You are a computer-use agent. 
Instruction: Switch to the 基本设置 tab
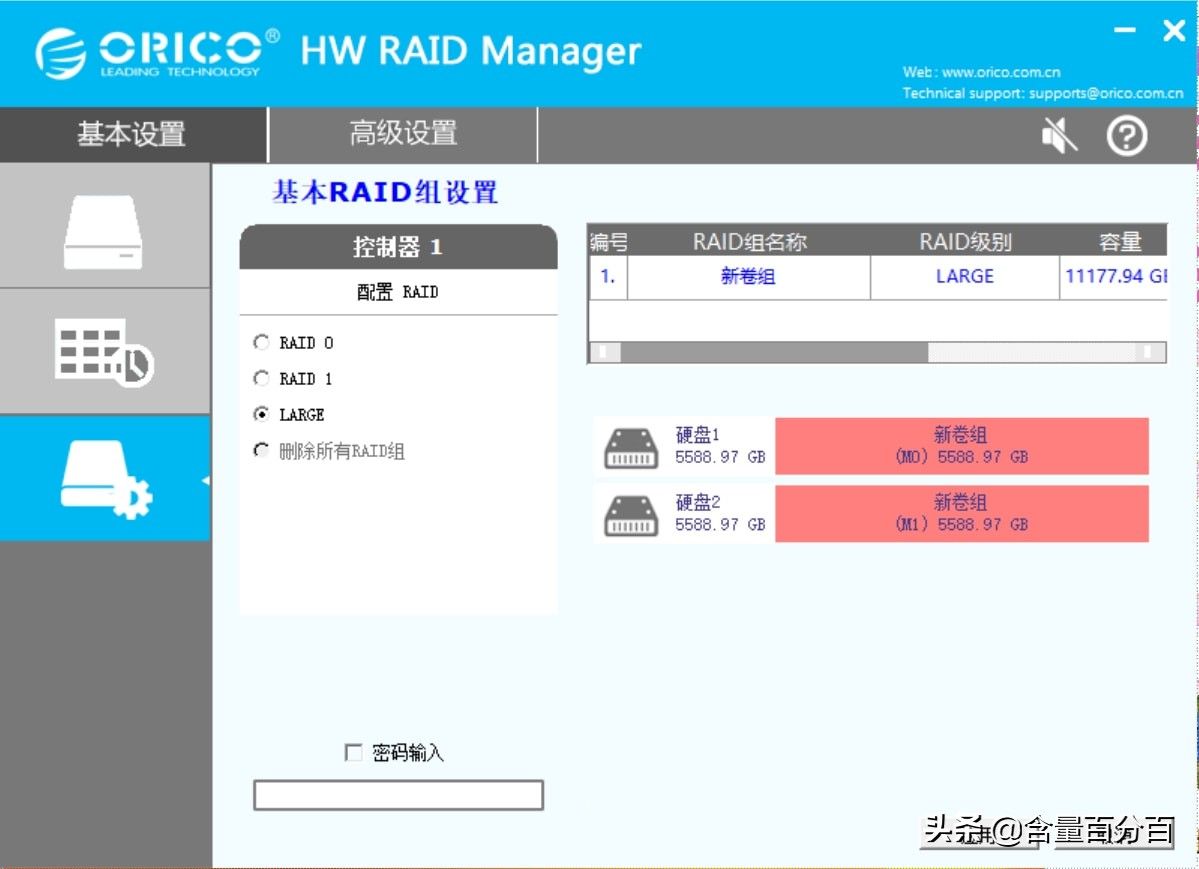133,134
